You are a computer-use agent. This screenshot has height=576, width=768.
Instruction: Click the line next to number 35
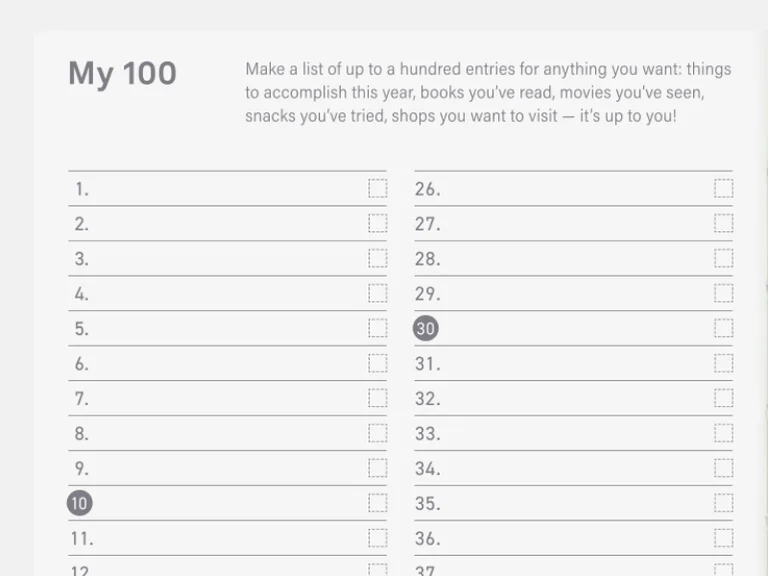[574, 503]
